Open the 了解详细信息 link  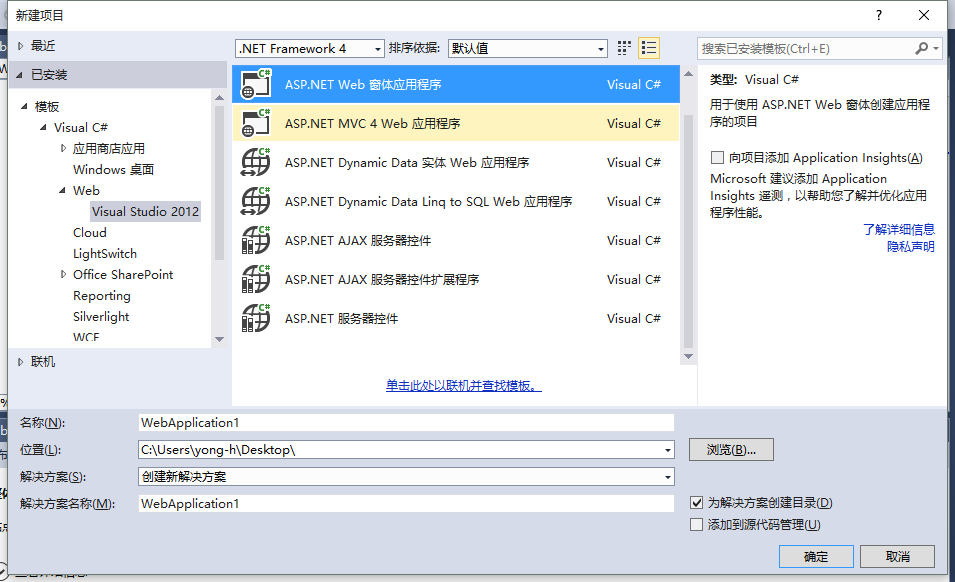(x=898, y=230)
